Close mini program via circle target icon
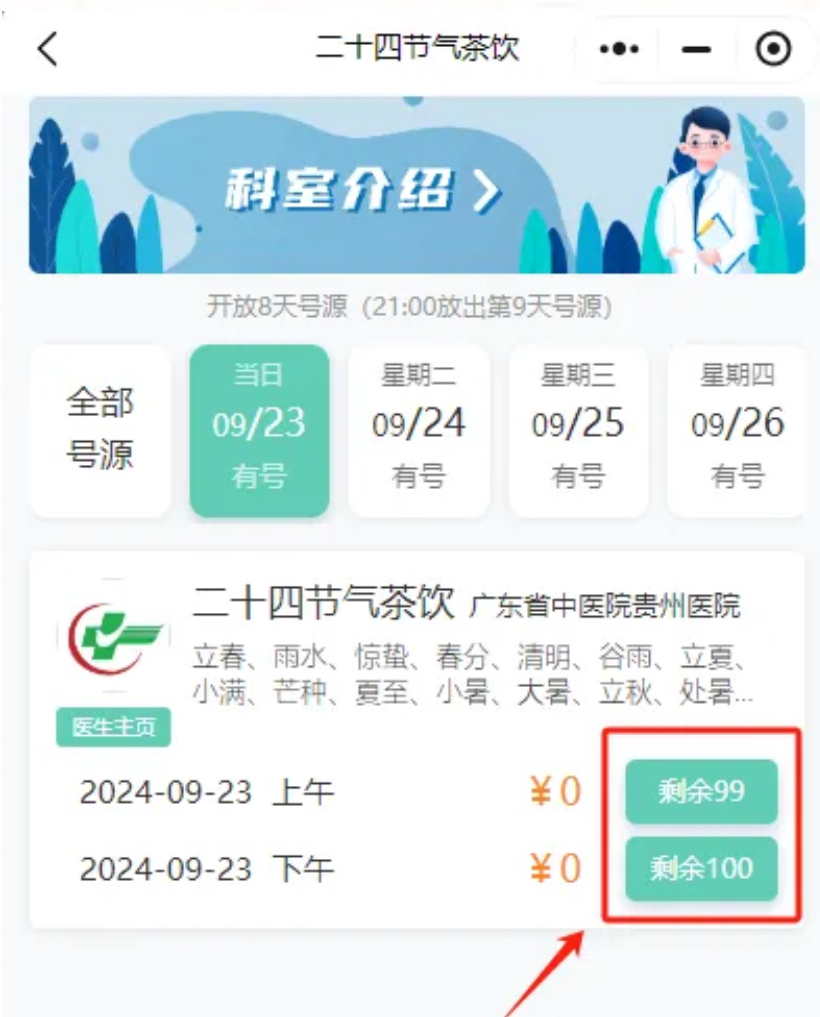The image size is (820, 1017). (773, 49)
